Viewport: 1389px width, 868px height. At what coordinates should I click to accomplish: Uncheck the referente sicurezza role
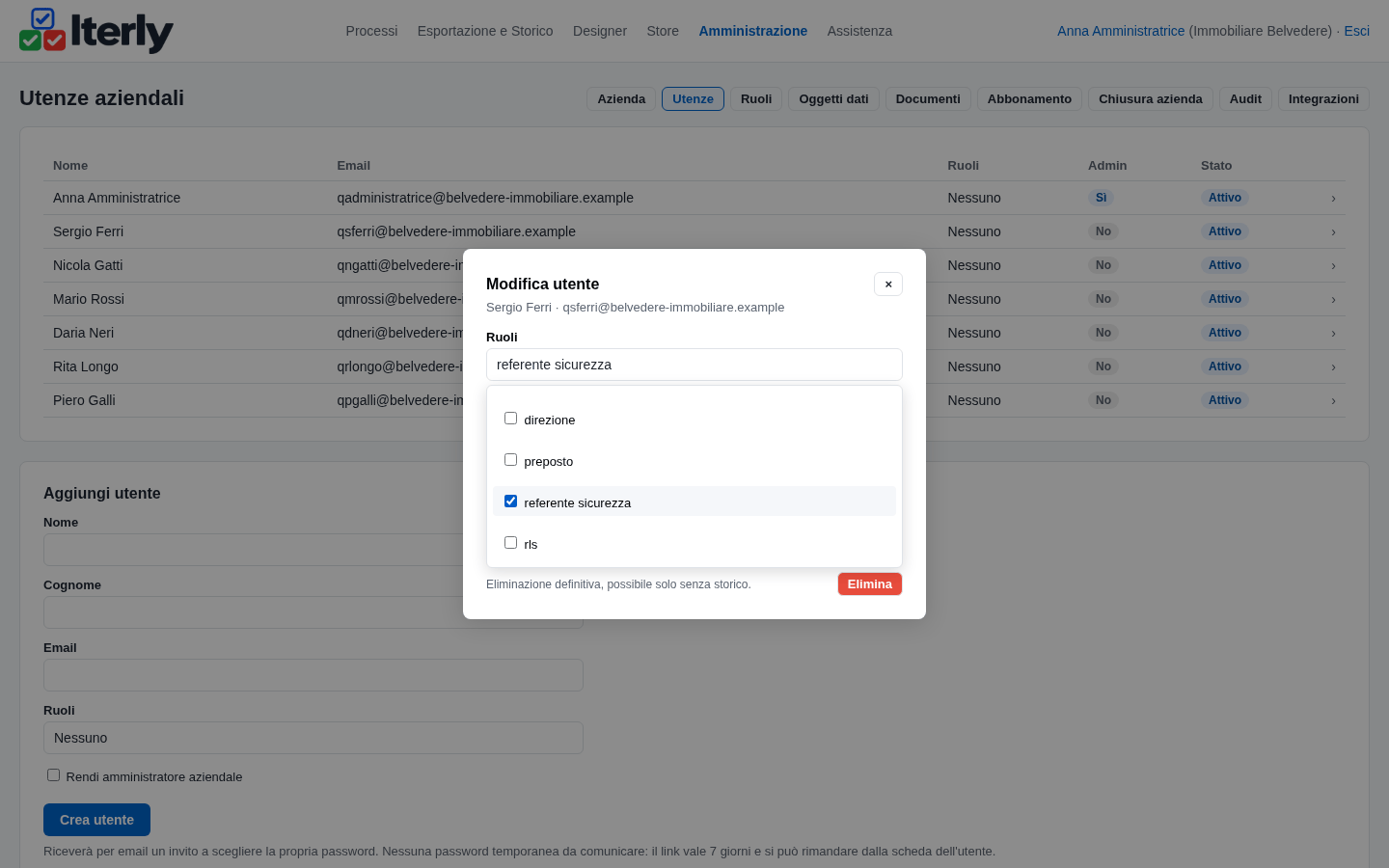(x=510, y=502)
